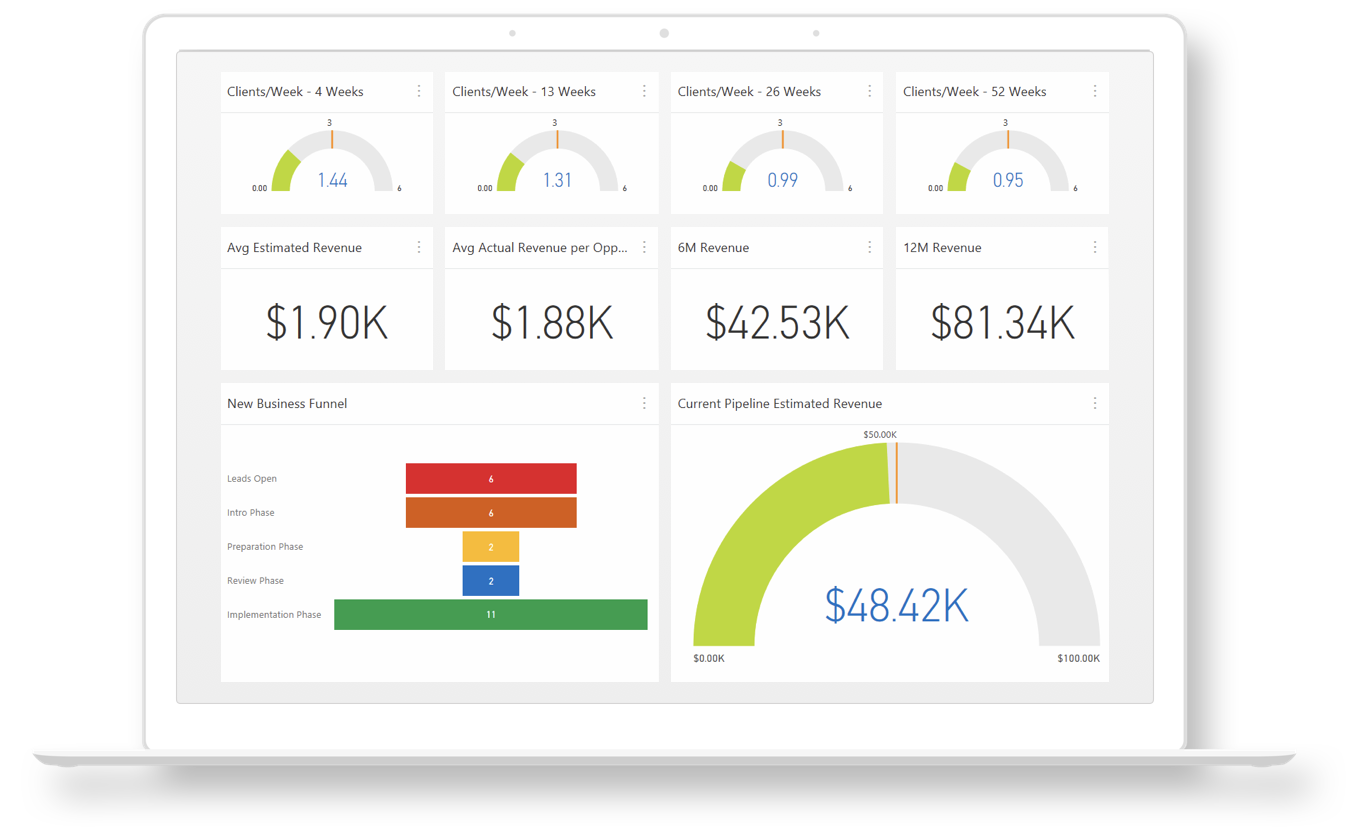Image resolution: width=1366 pixels, height=837 pixels.
Task: Click the 1.31 gauge value
Action: (x=557, y=180)
